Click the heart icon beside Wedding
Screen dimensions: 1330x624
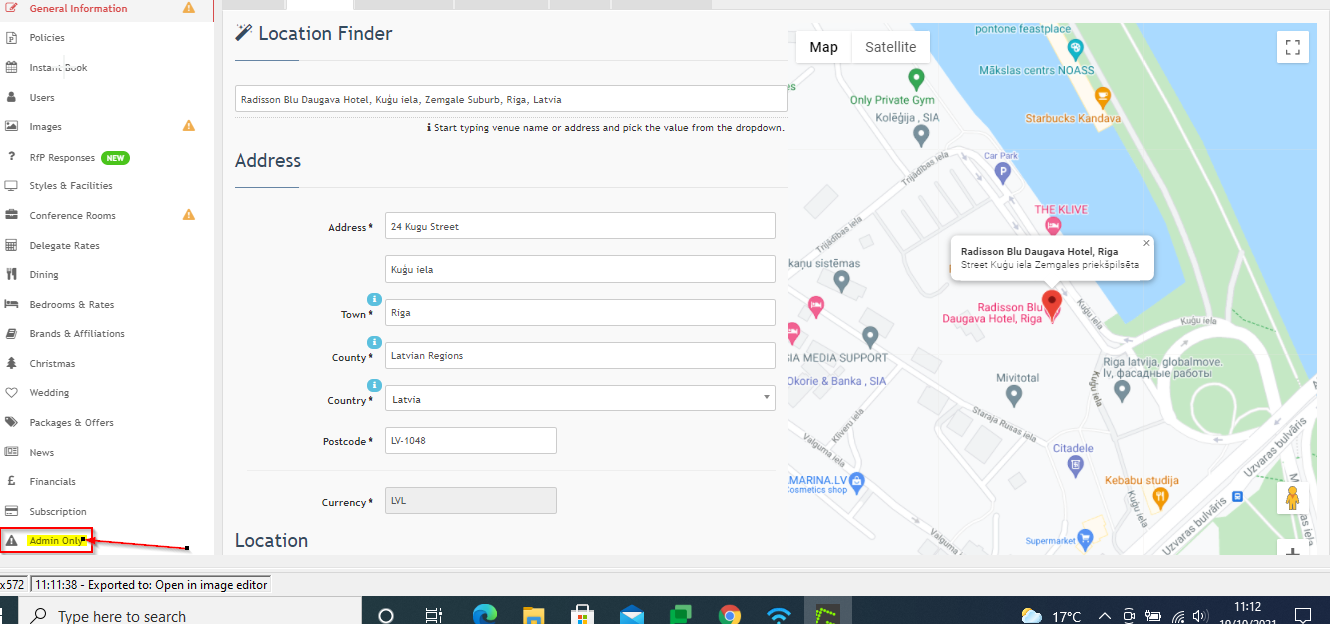point(11,393)
